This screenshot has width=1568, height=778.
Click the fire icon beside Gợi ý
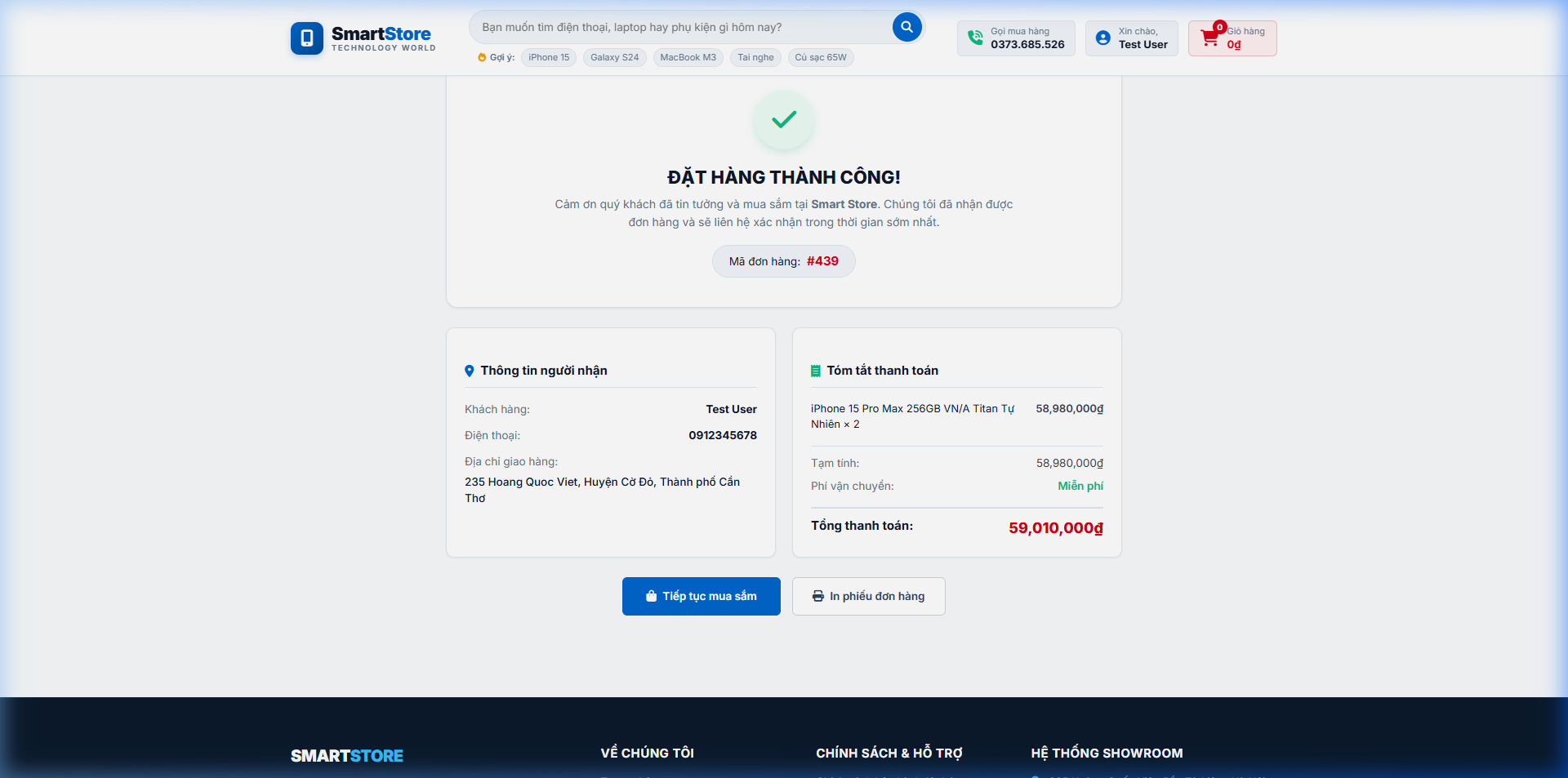coord(482,57)
